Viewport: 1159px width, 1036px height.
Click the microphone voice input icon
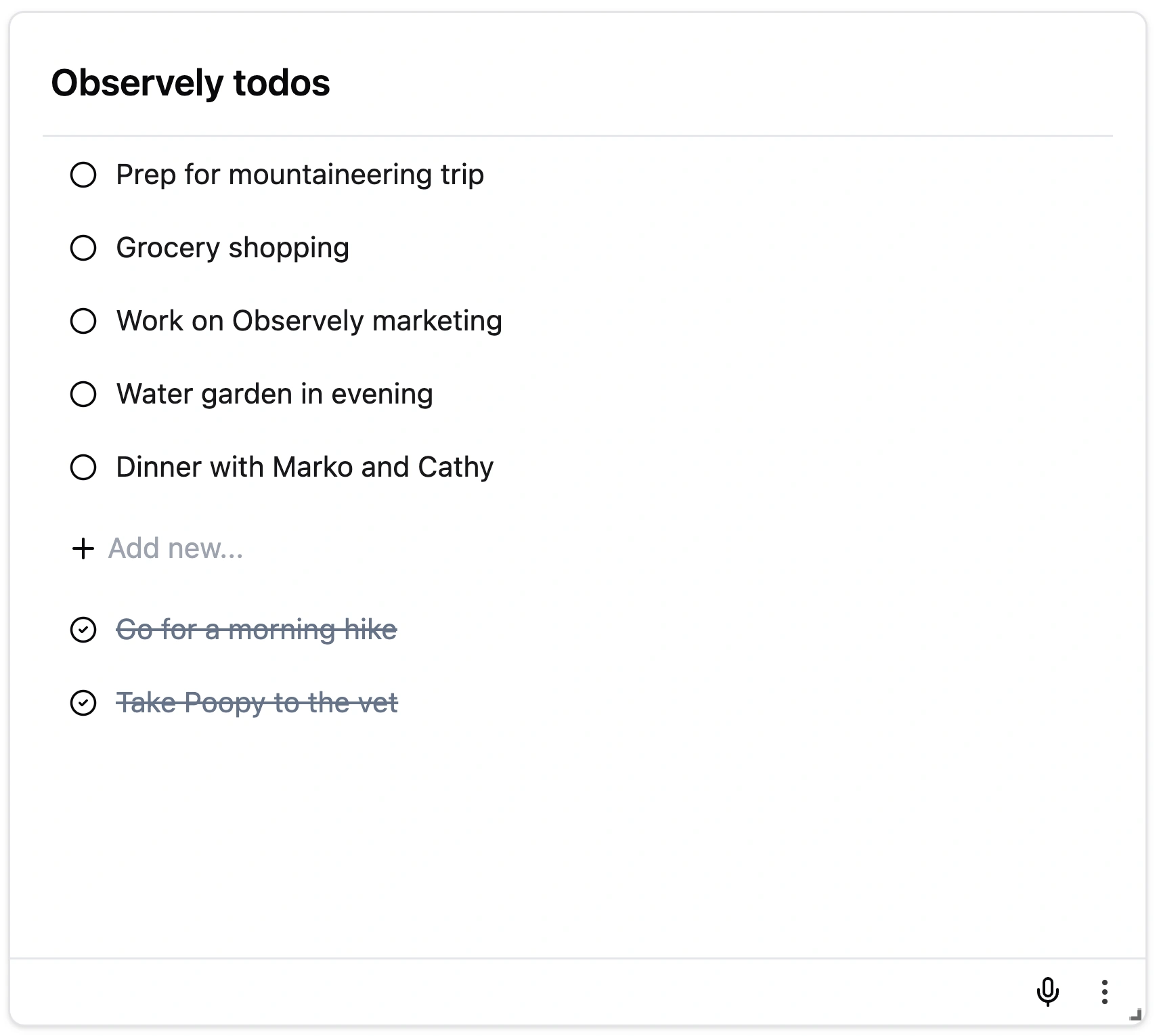click(1047, 991)
